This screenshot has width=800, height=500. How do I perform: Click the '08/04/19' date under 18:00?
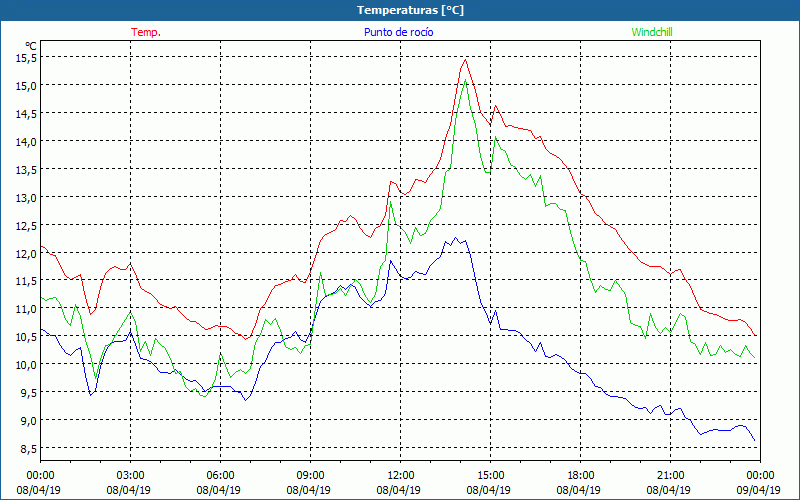[578, 490]
